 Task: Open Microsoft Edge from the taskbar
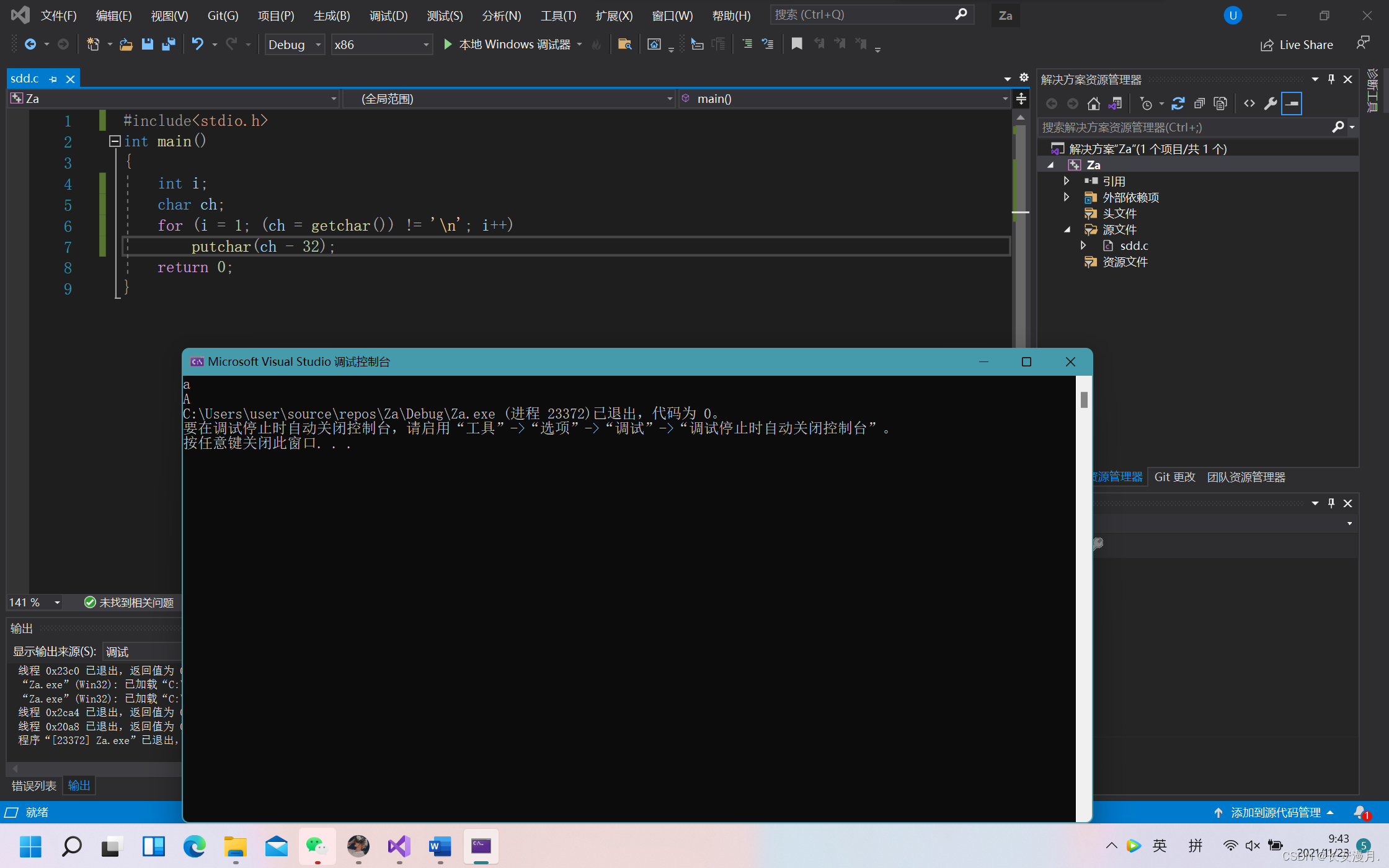tap(195, 846)
